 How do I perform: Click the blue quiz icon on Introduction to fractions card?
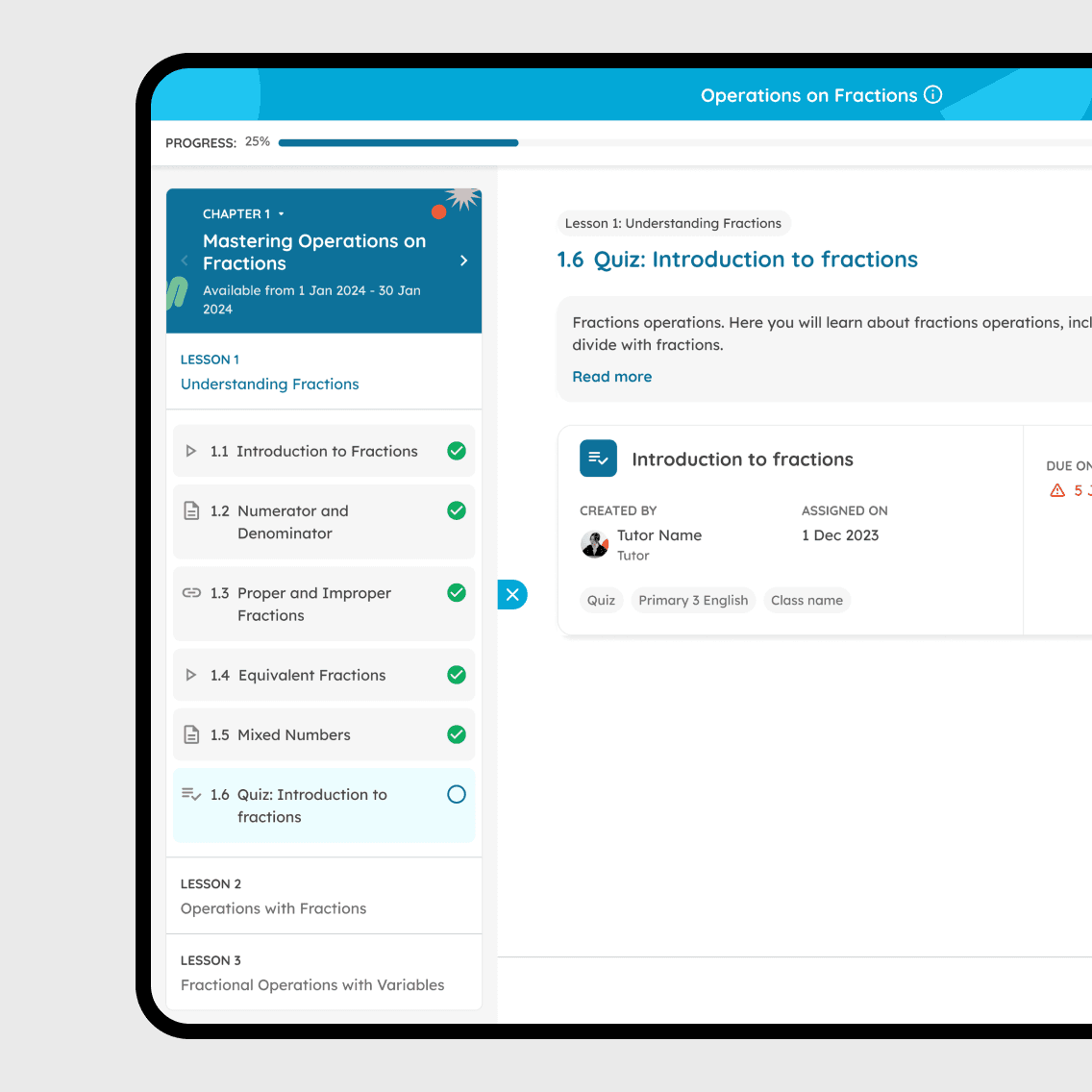(598, 459)
